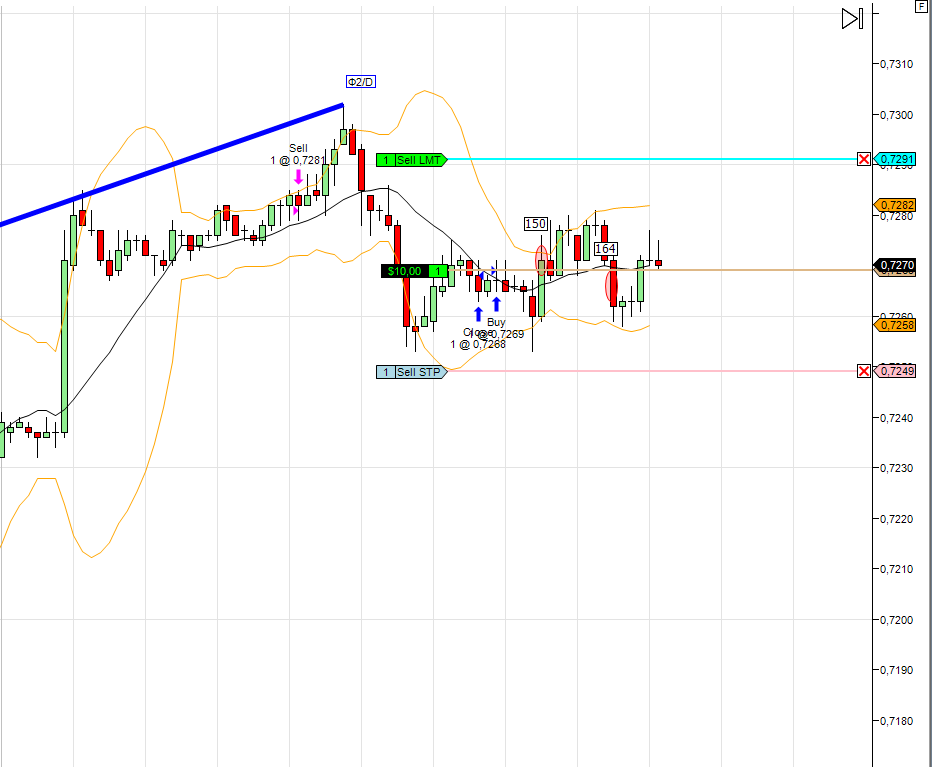Click the 0,7200 price axis label
The image size is (932, 767).
pos(896,620)
